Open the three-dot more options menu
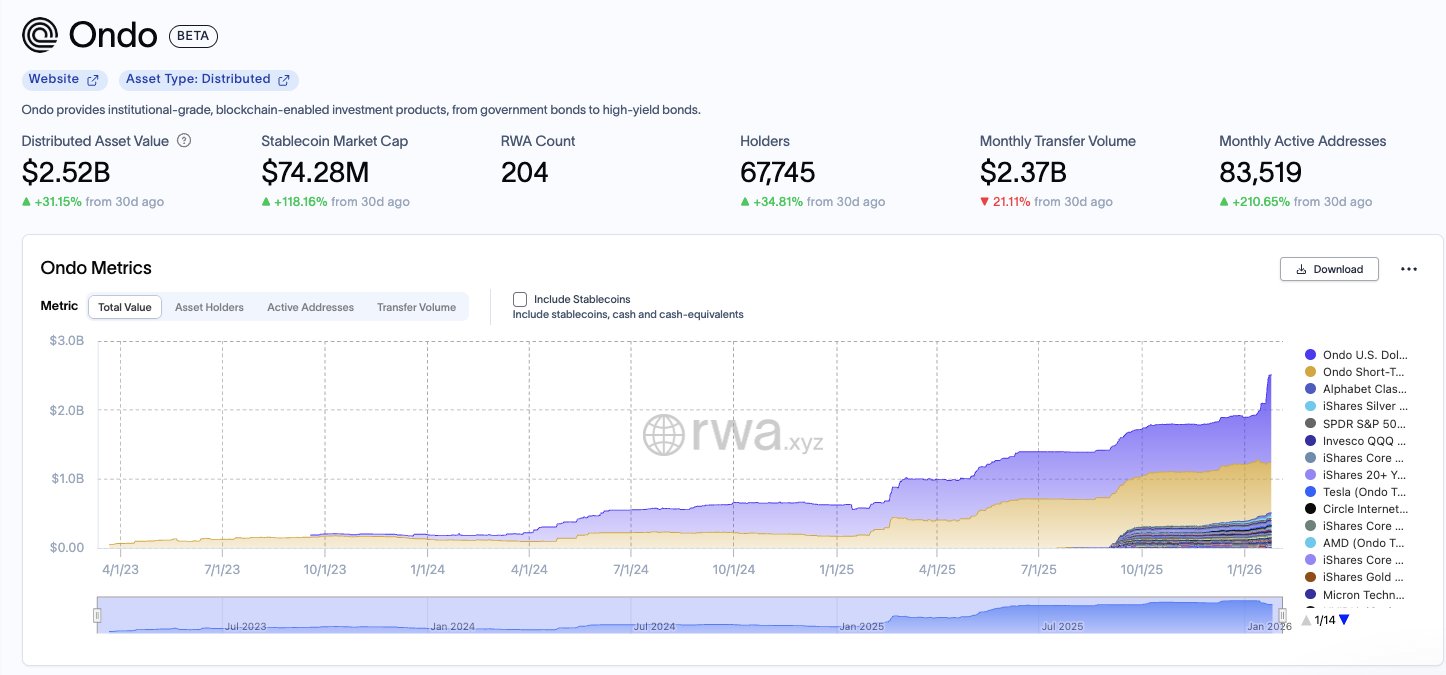Image resolution: width=1446 pixels, height=675 pixels. [x=1409, y=269]
